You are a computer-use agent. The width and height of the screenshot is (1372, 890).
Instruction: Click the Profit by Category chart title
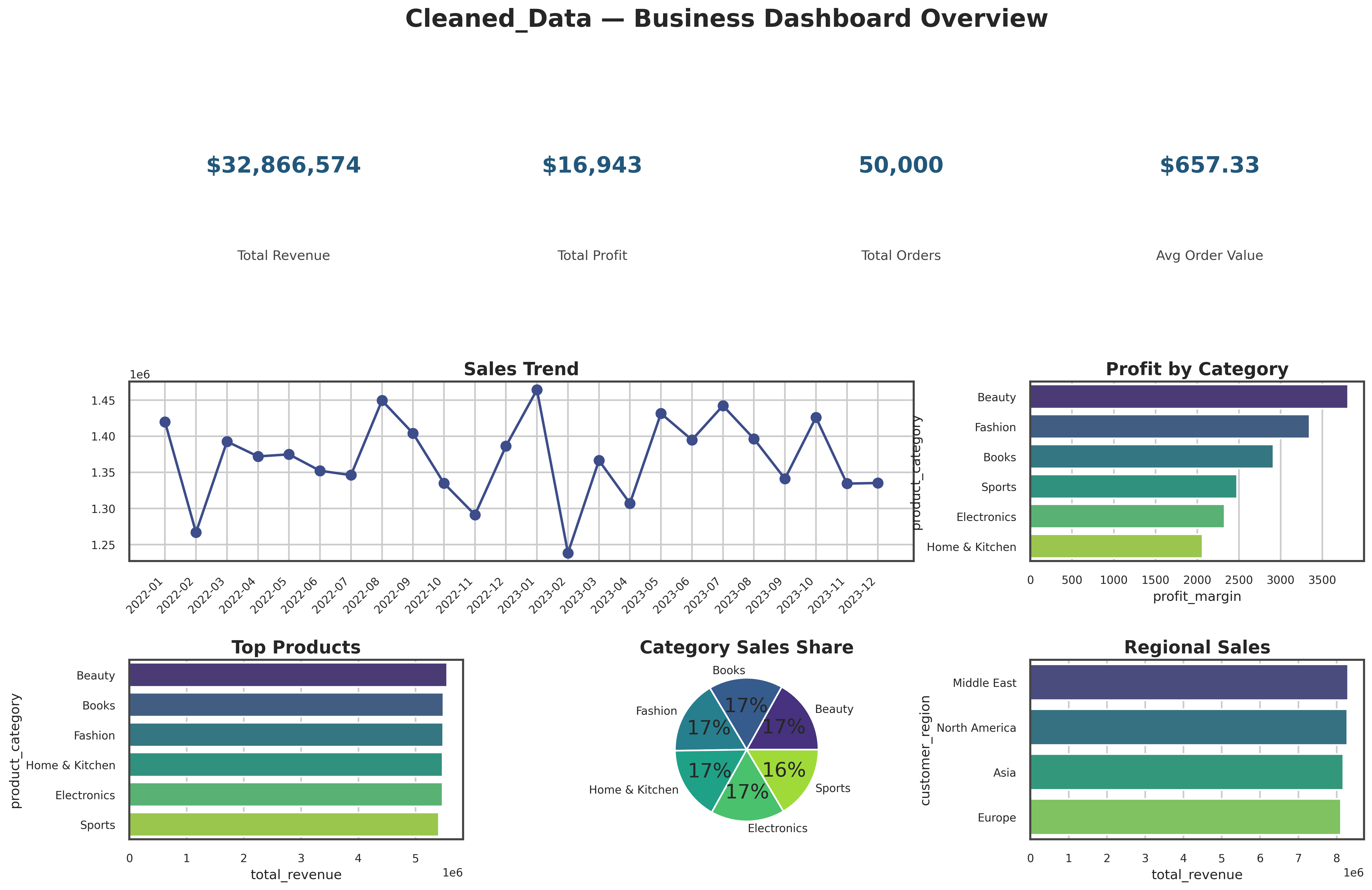1197,369
